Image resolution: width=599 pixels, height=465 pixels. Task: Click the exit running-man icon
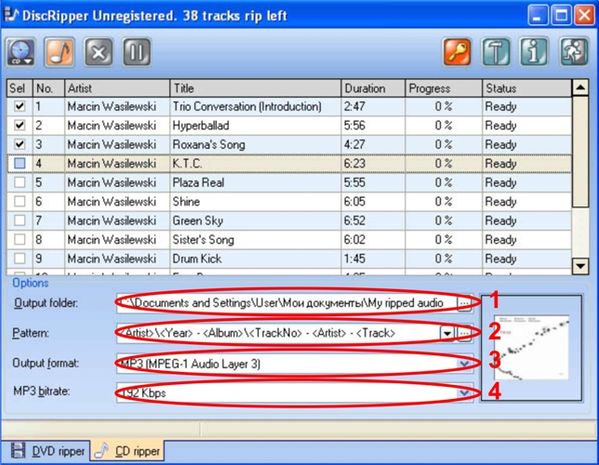pyautogui.click(x=574, y=52)
